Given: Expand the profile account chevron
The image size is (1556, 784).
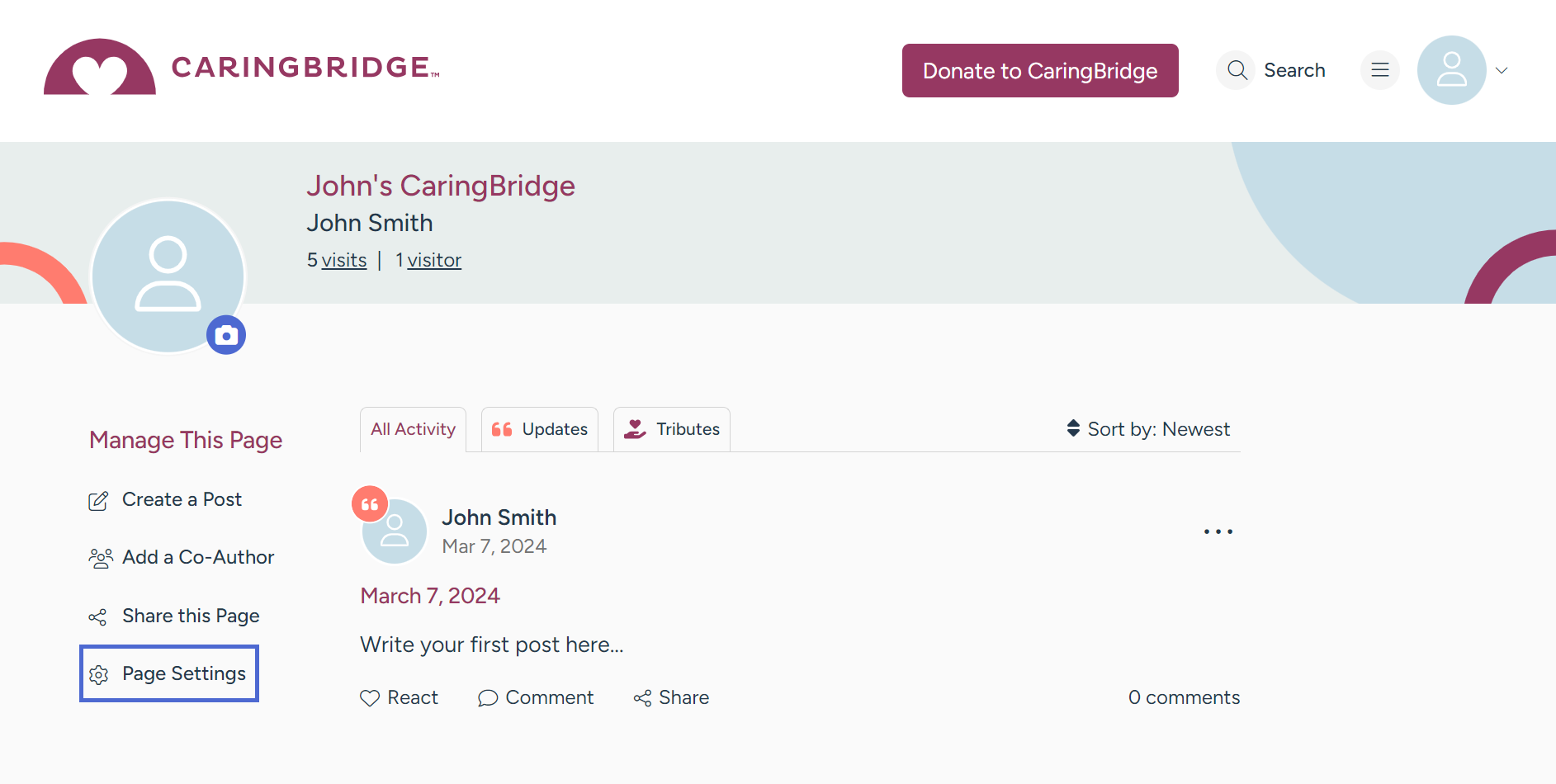Looking at the screenshot, I should [x=1502, y=70].
